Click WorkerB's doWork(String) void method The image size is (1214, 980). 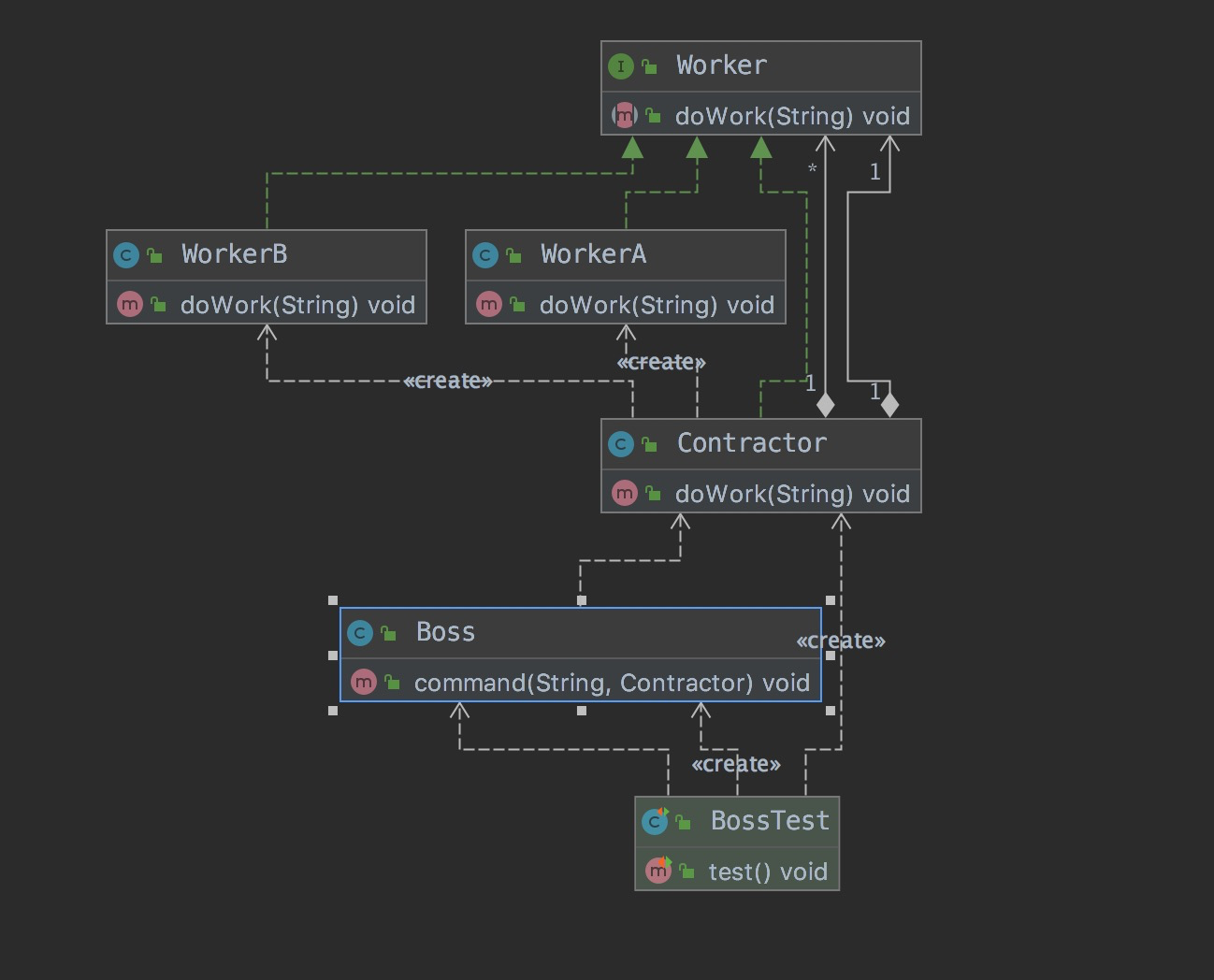tap(297, 305)
